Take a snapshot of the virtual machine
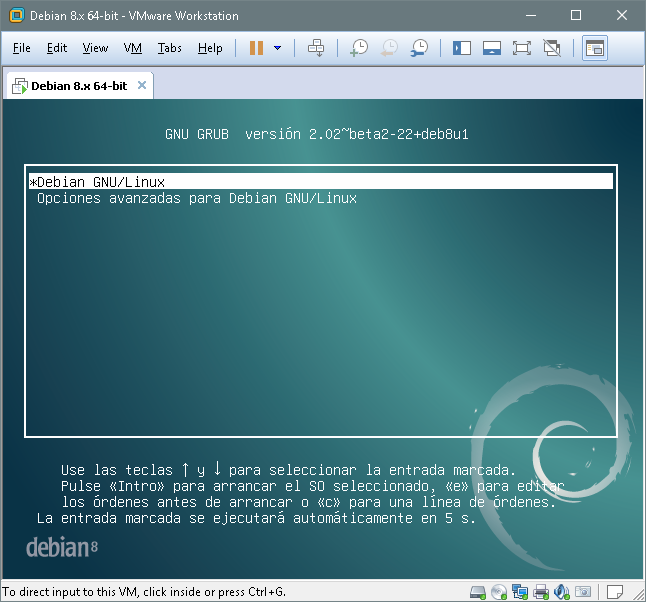Viewport: 646px width, 602px height. [x=359, y=48]
